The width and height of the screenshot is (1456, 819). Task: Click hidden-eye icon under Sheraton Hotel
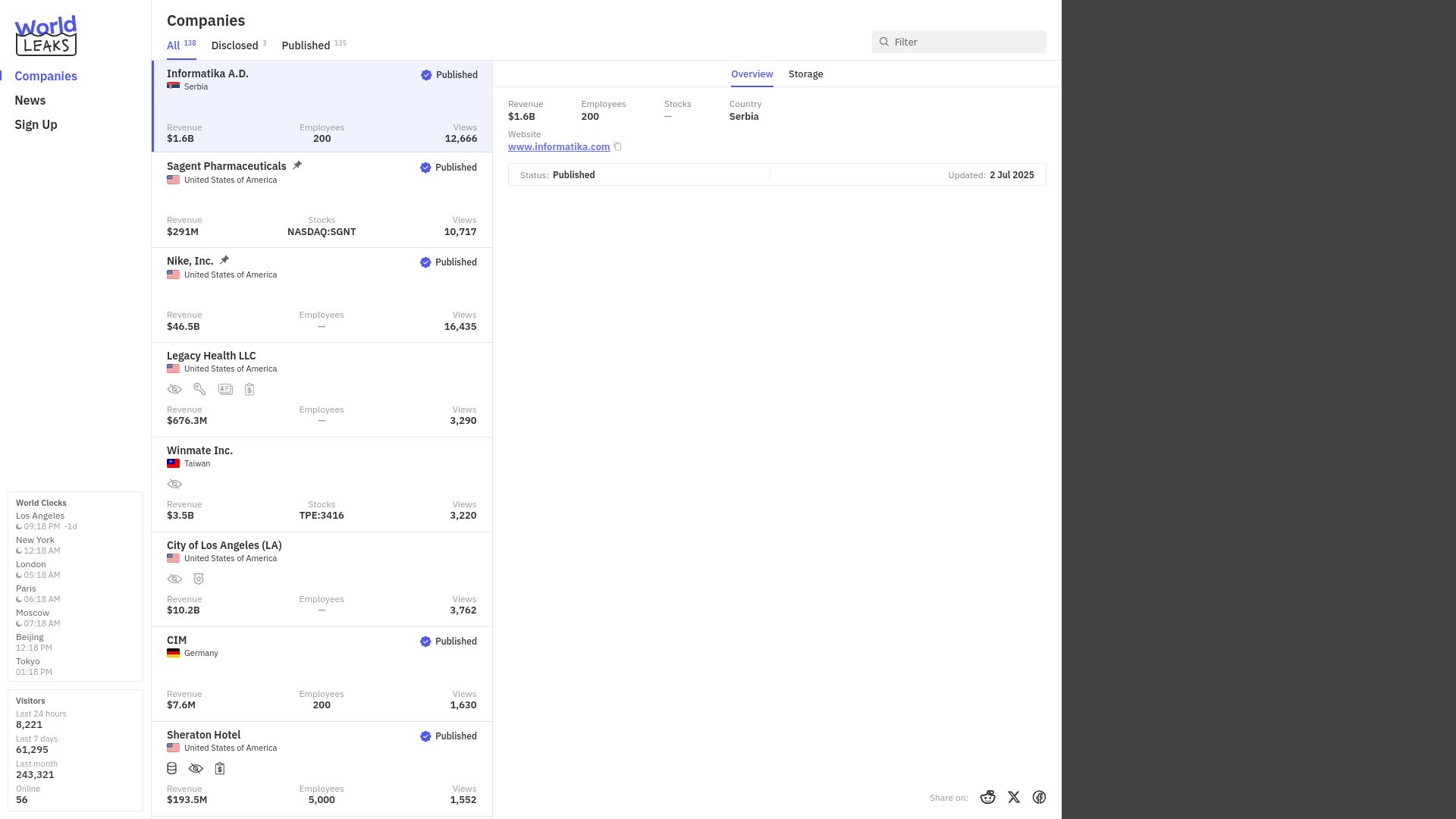pyautogui.click(x=196, y=768)
